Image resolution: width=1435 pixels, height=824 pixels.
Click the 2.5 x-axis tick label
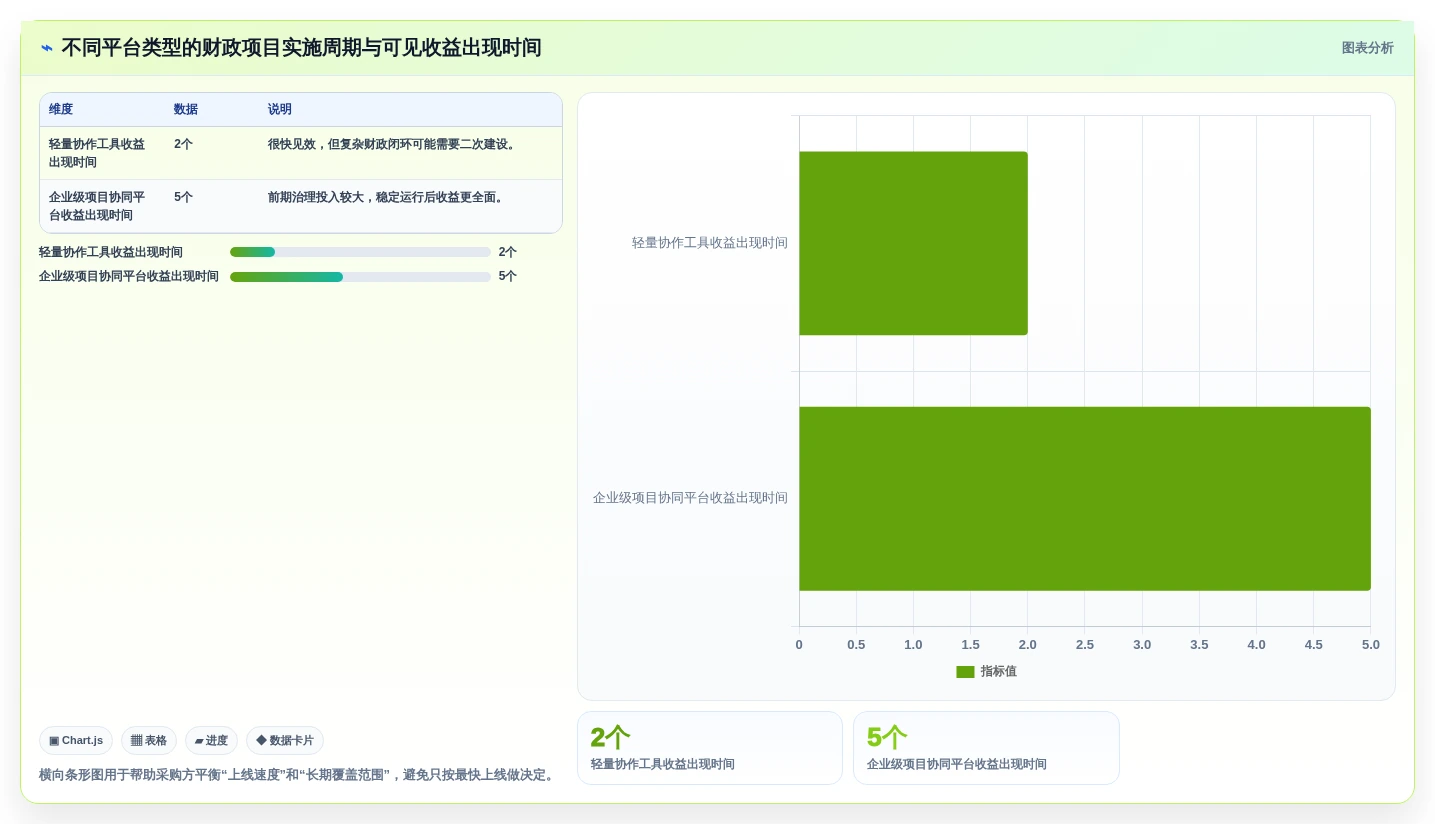coord(1085,645)
